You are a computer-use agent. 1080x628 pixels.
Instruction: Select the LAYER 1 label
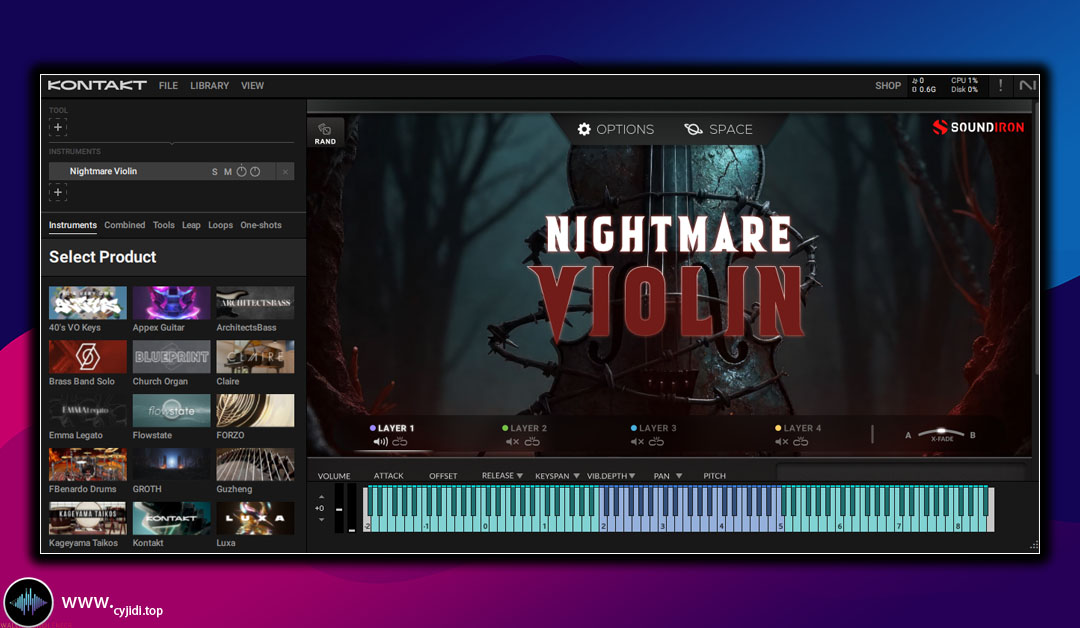tap(396, 428)
